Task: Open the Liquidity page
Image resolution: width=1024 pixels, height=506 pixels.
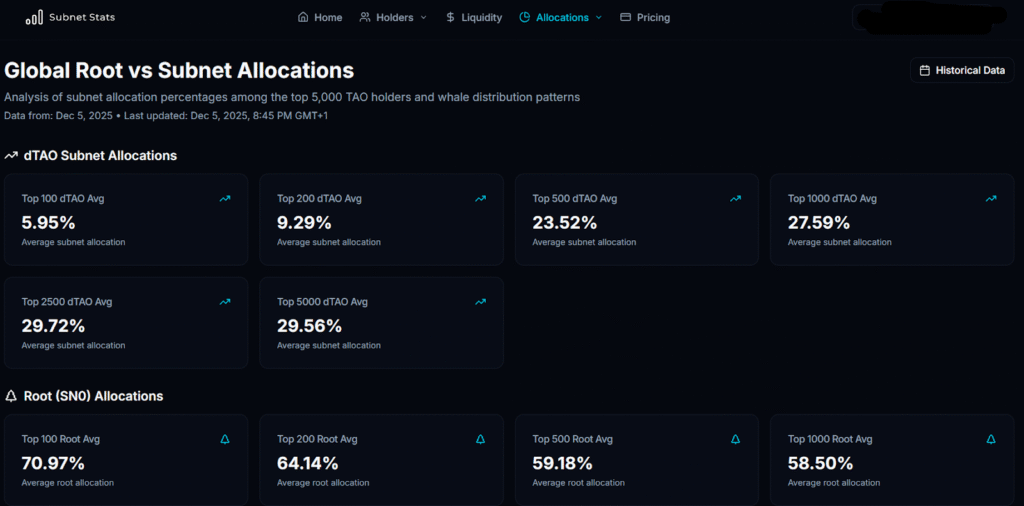Action: pyautogui.click(x=474, y=17)
